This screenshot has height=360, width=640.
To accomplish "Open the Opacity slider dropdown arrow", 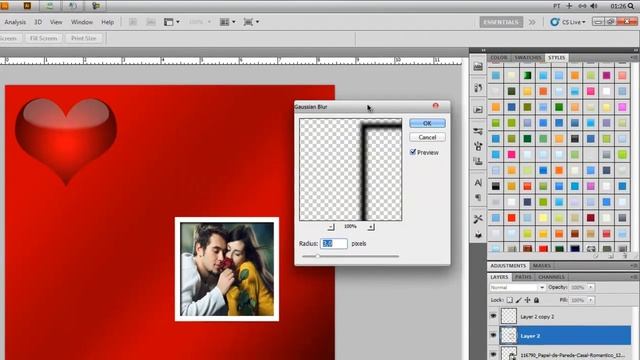I will [x=590, y=288].
